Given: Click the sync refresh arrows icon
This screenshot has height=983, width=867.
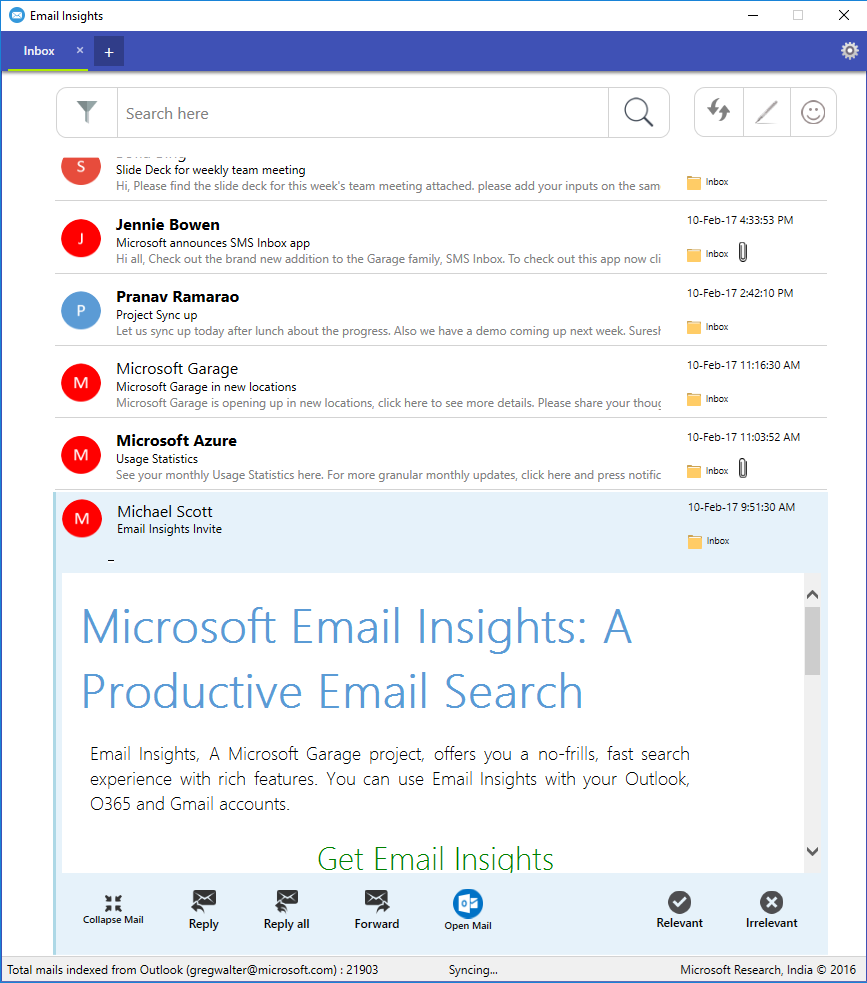Looking at the screenshot, I should (719, 111).
